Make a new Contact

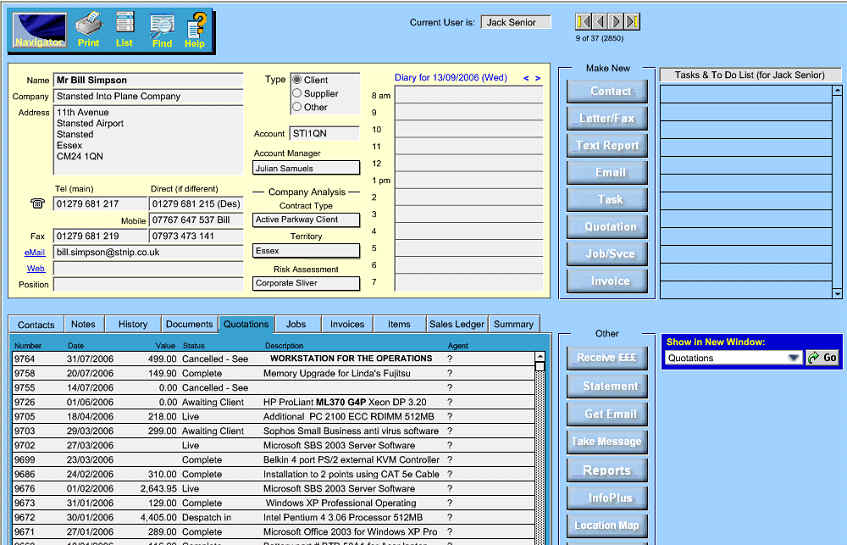click(x=607, y=91)
